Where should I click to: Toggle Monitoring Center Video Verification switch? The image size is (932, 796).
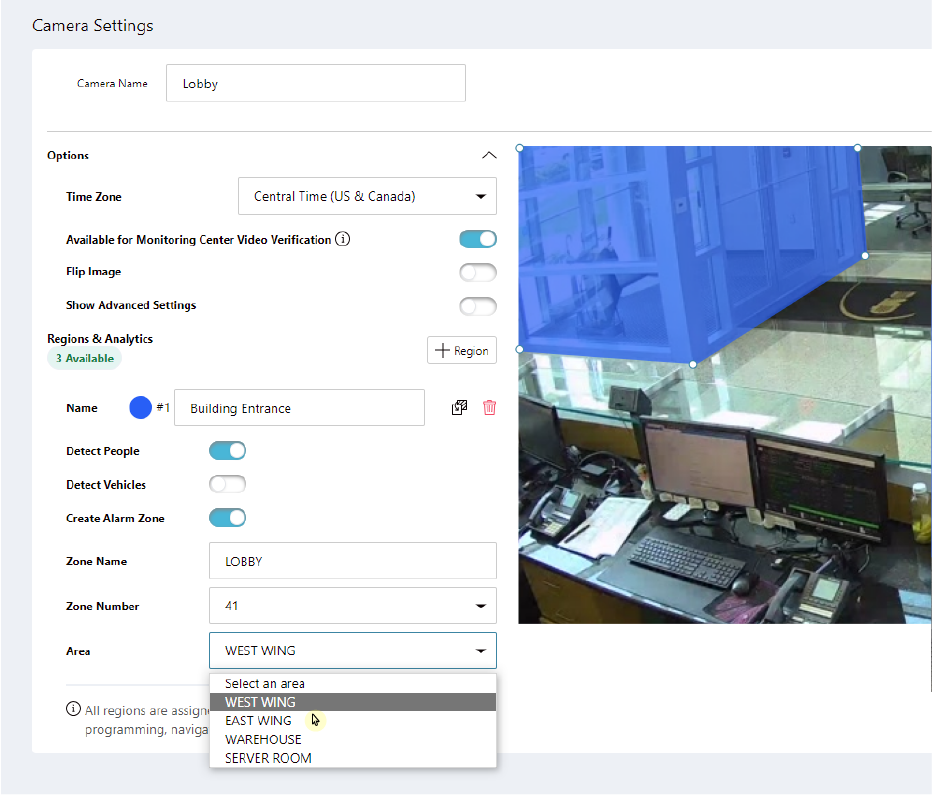477,239
